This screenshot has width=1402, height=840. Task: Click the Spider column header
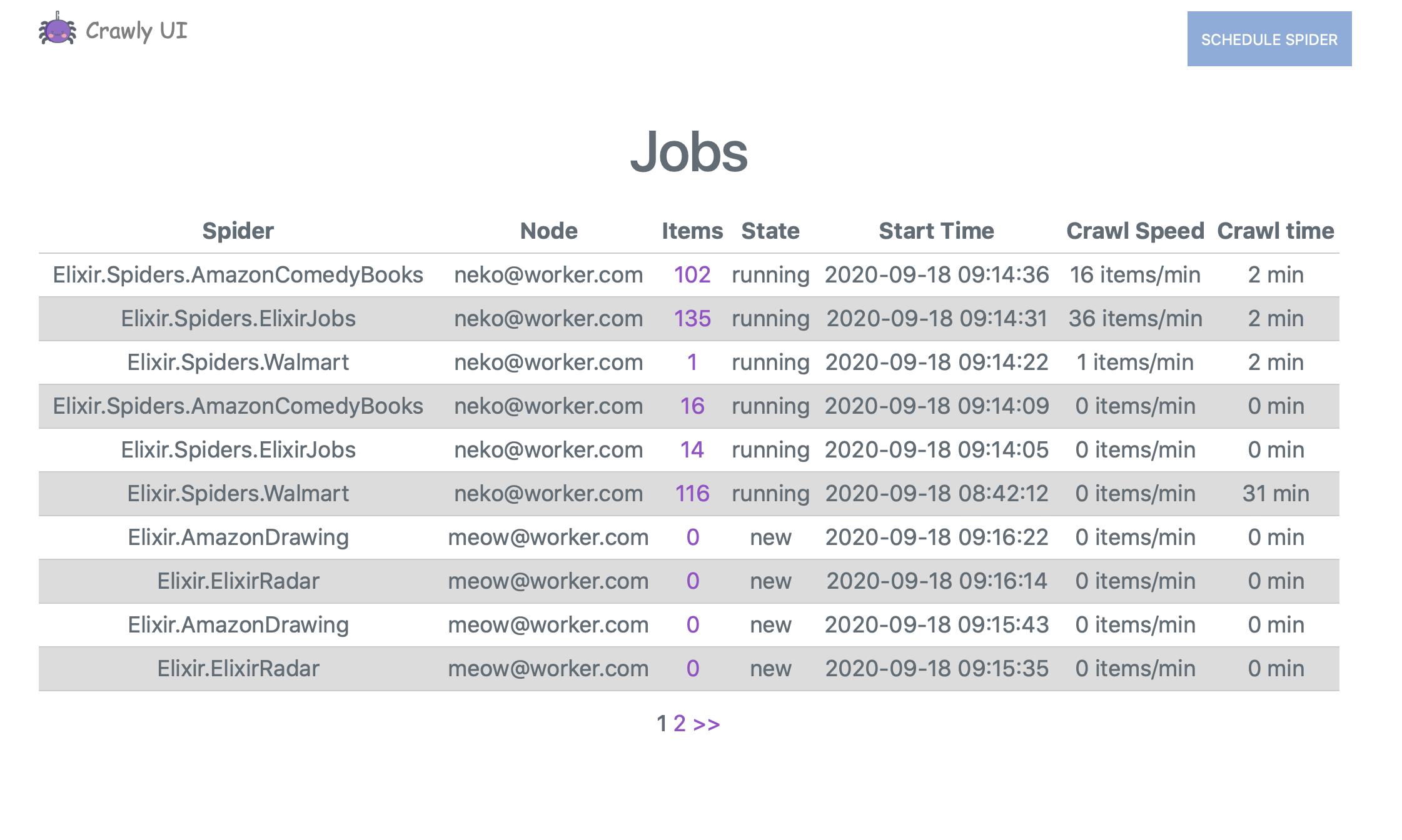(238, 231)
